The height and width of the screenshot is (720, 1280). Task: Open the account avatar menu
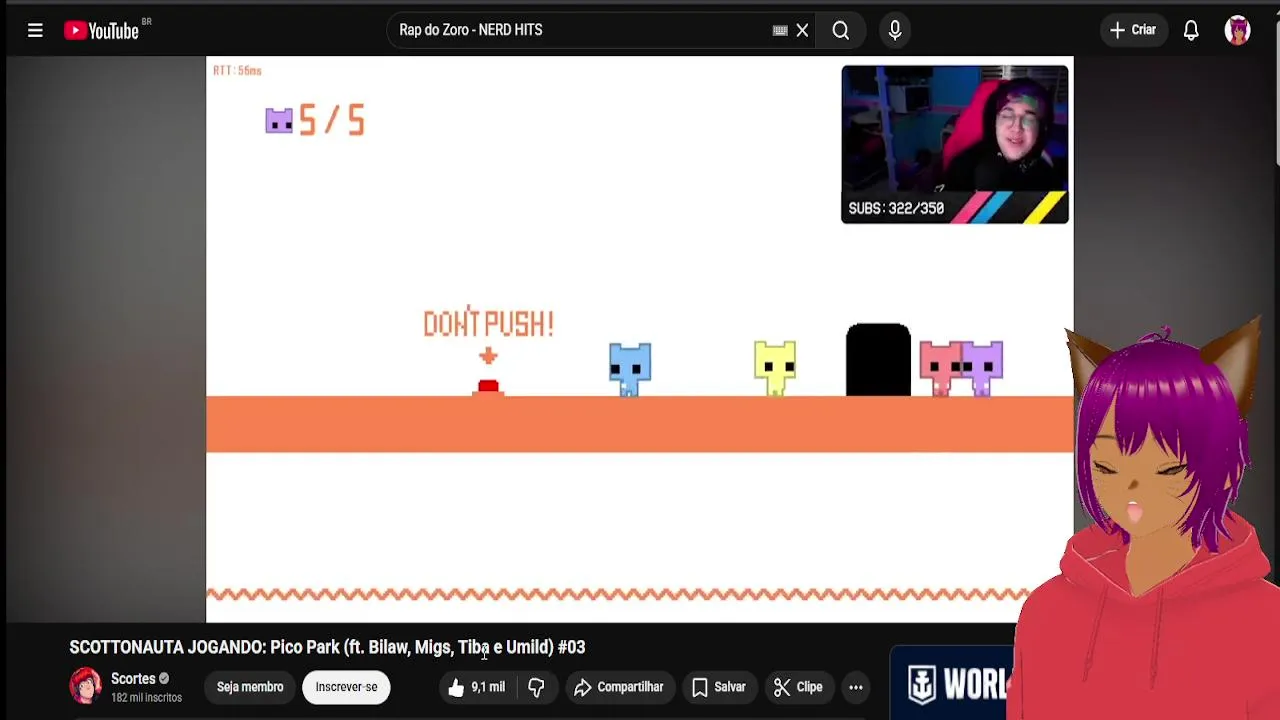1238,30
